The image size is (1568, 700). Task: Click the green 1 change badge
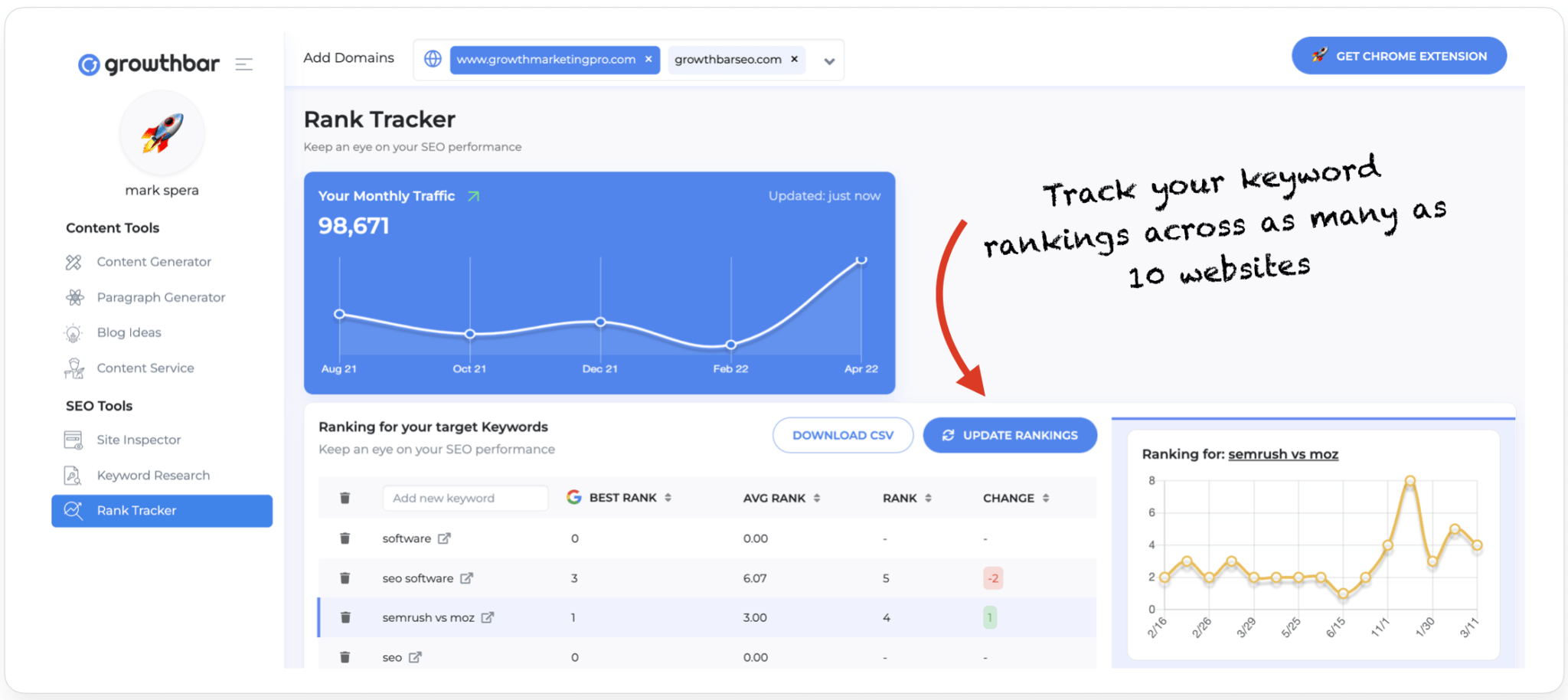(x=990, y=617)
